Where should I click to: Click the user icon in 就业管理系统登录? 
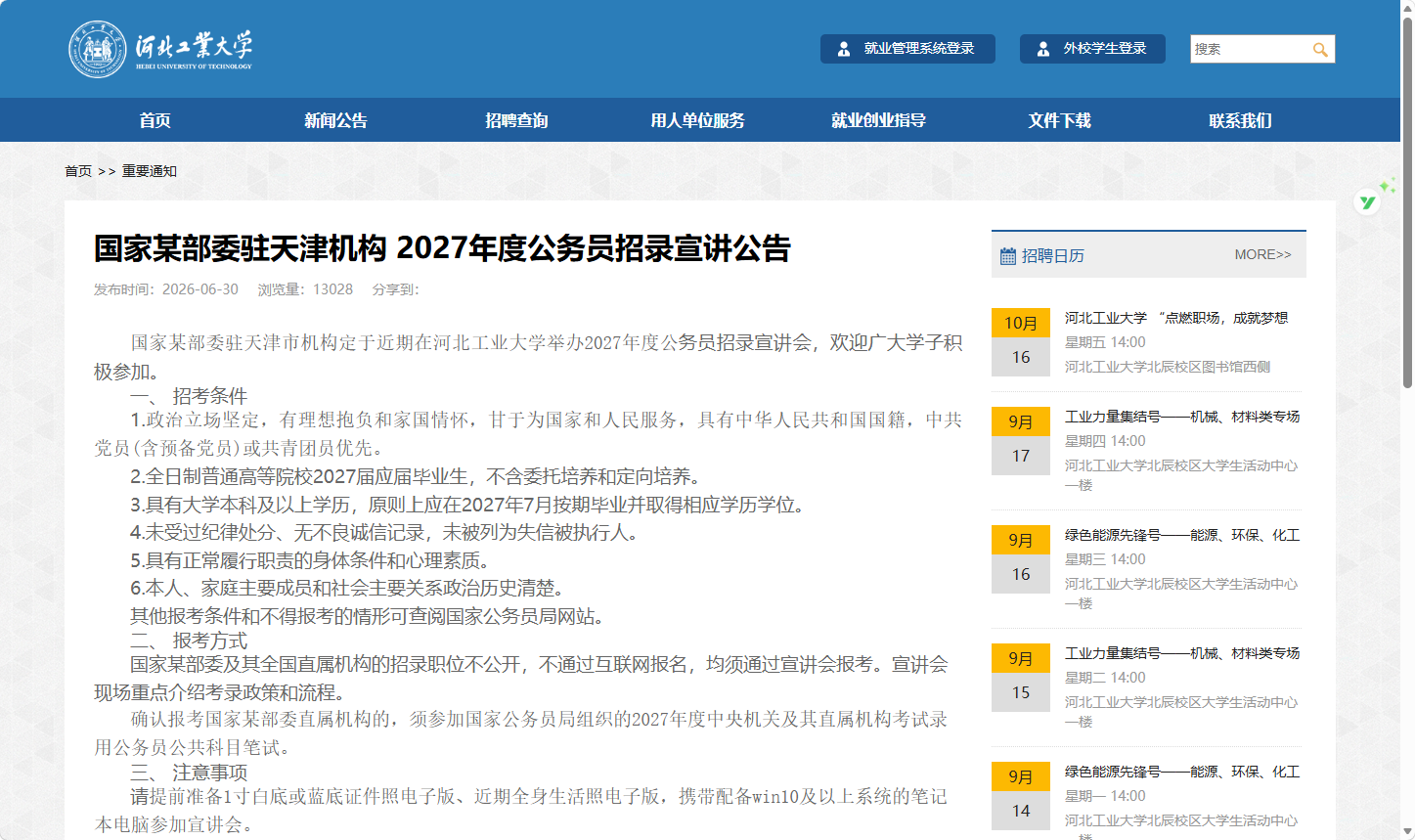point(844,49)
